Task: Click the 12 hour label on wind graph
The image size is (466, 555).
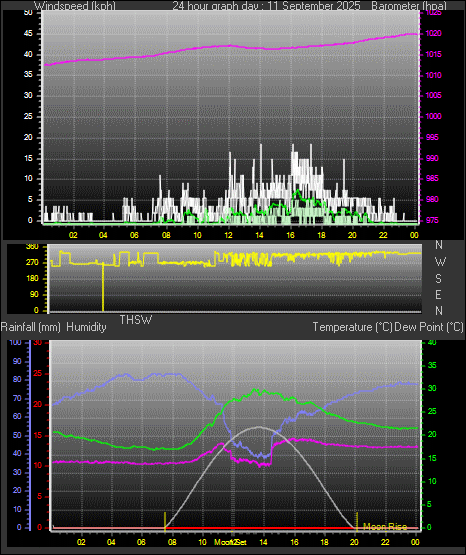Action: tap(228, 235)
